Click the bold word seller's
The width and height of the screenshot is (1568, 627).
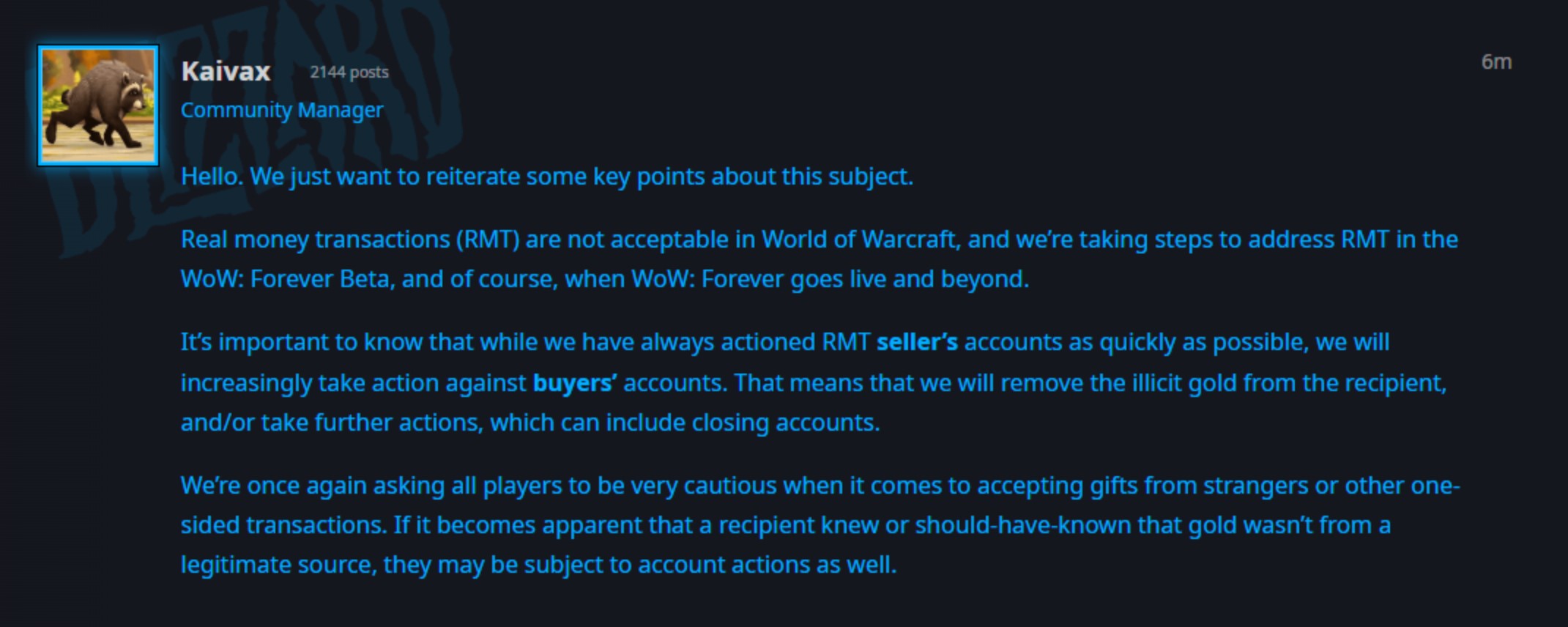[917, 342]
